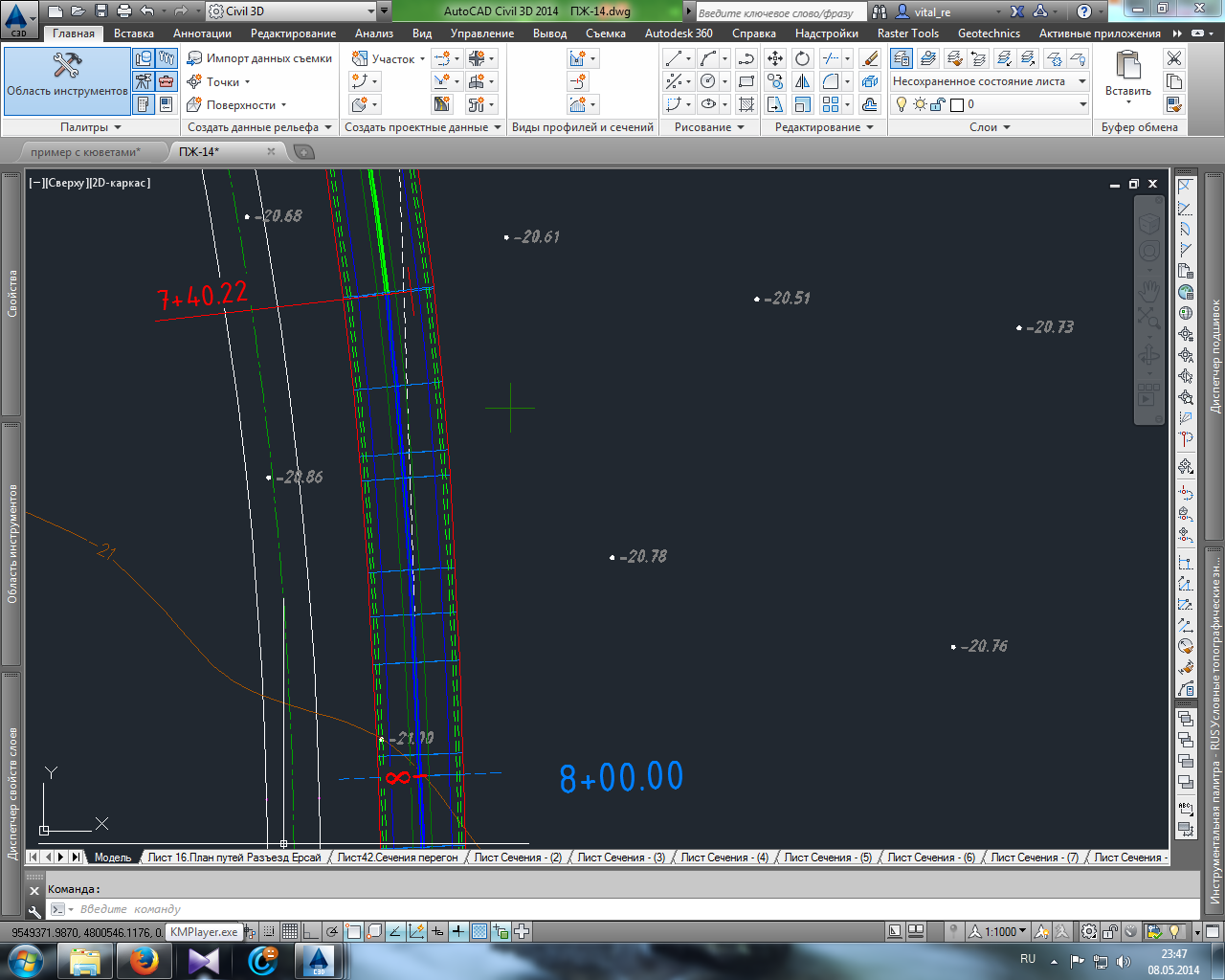The width and height of the screenshot is (1225, 980).
Task: Select the Hatch tool
Action: tap(746, 104)
